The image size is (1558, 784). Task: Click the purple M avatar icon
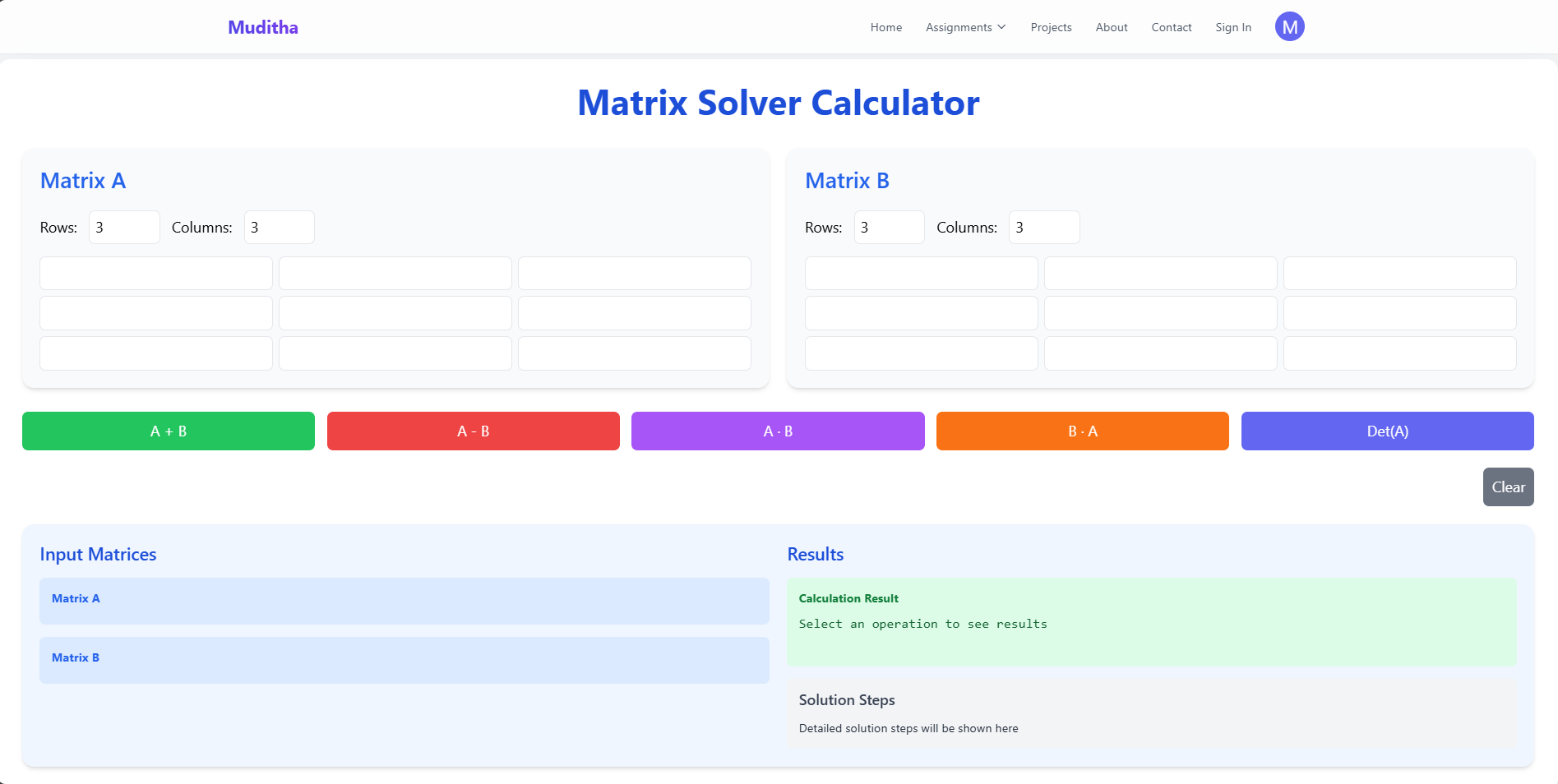pyautogui.click(x=1289, y=27)
